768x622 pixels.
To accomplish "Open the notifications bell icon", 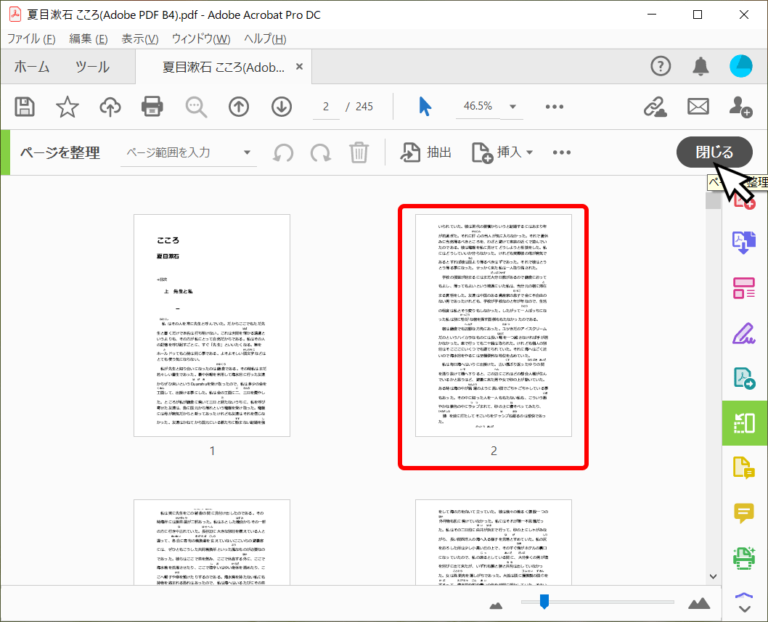I will pyautogui.click(x=701, y=66).
